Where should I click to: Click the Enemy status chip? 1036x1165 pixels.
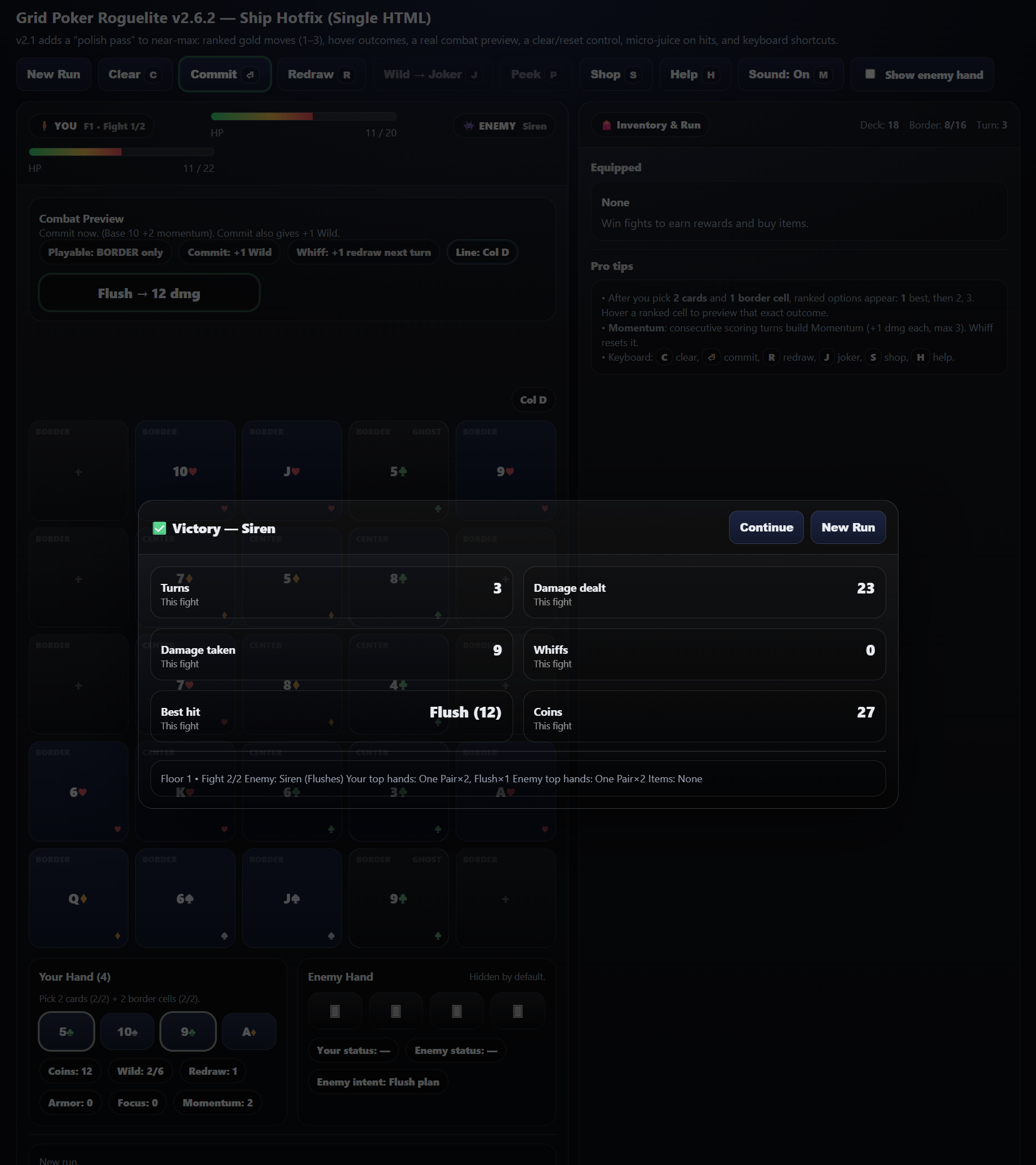(456, 1050)
